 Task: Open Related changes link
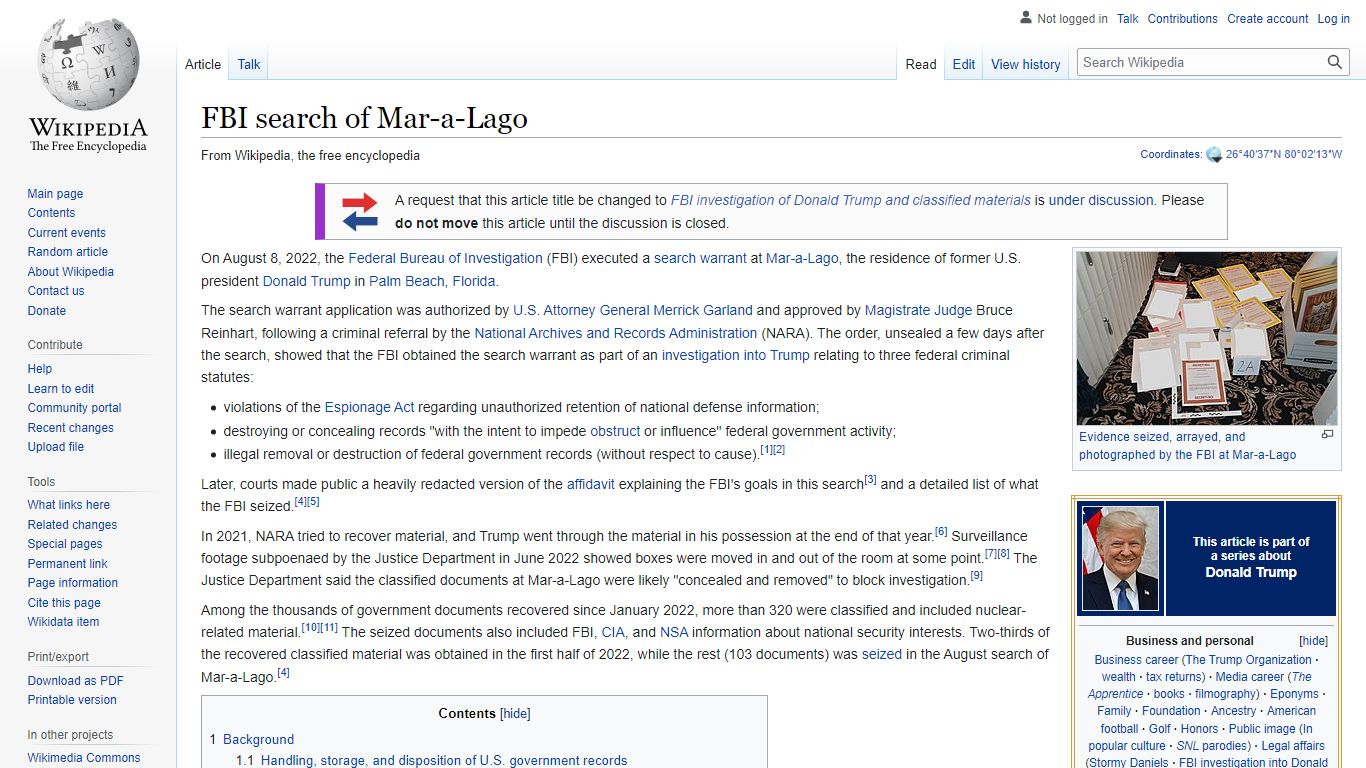point(72,525)
